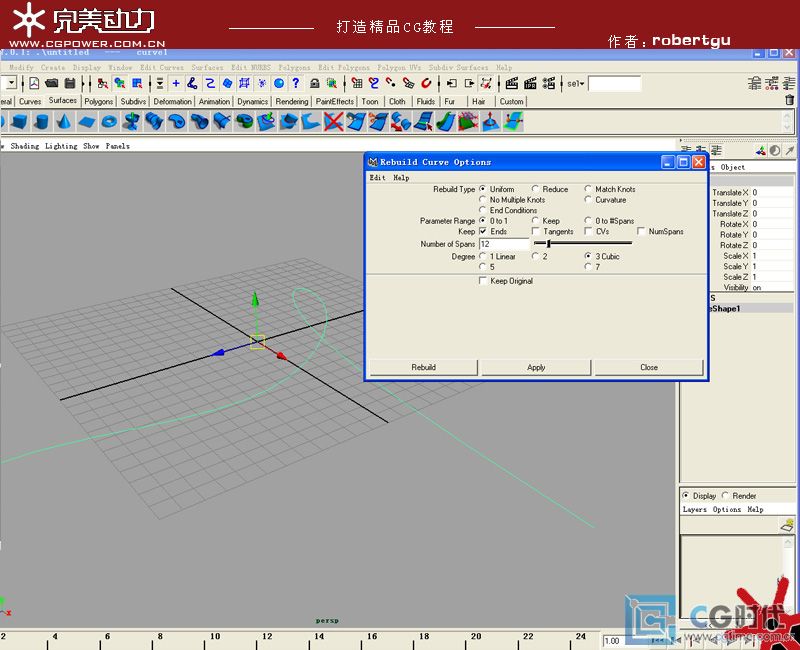Create a NURBS cone from the shelf
800x650 pixels.
[64, 122]
